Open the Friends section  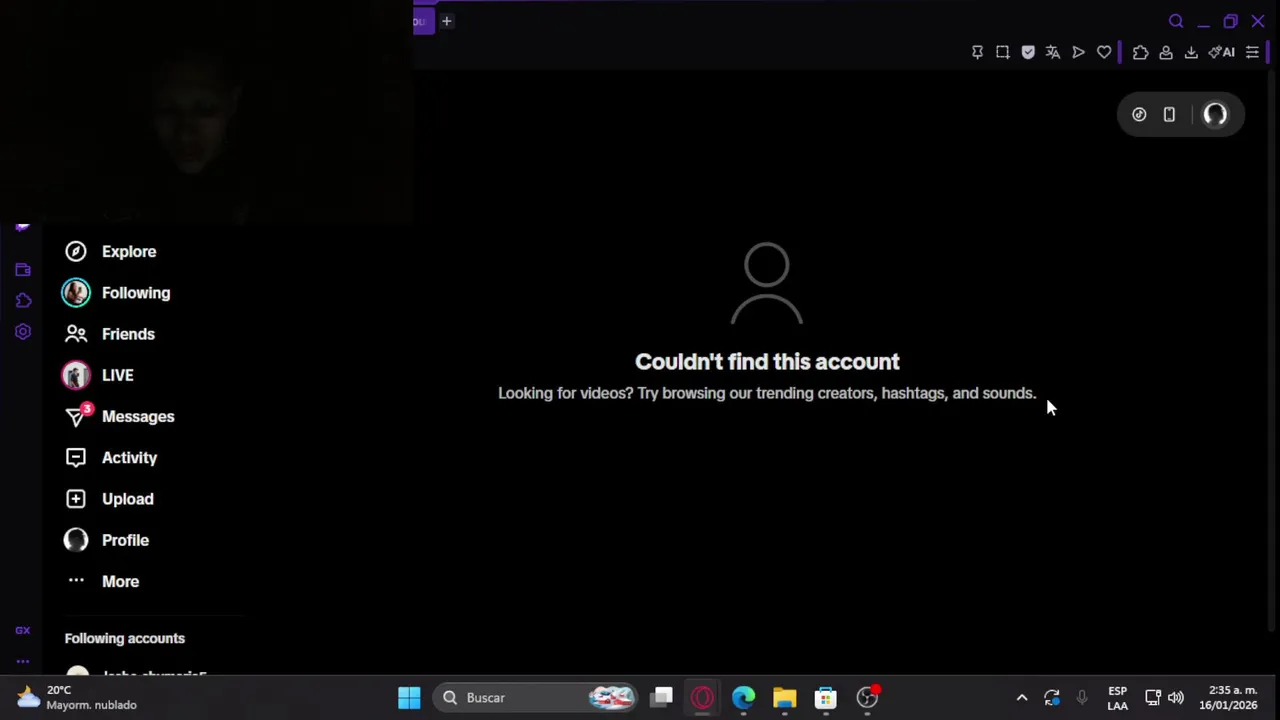pyautogui.click(x=110, y=334)
